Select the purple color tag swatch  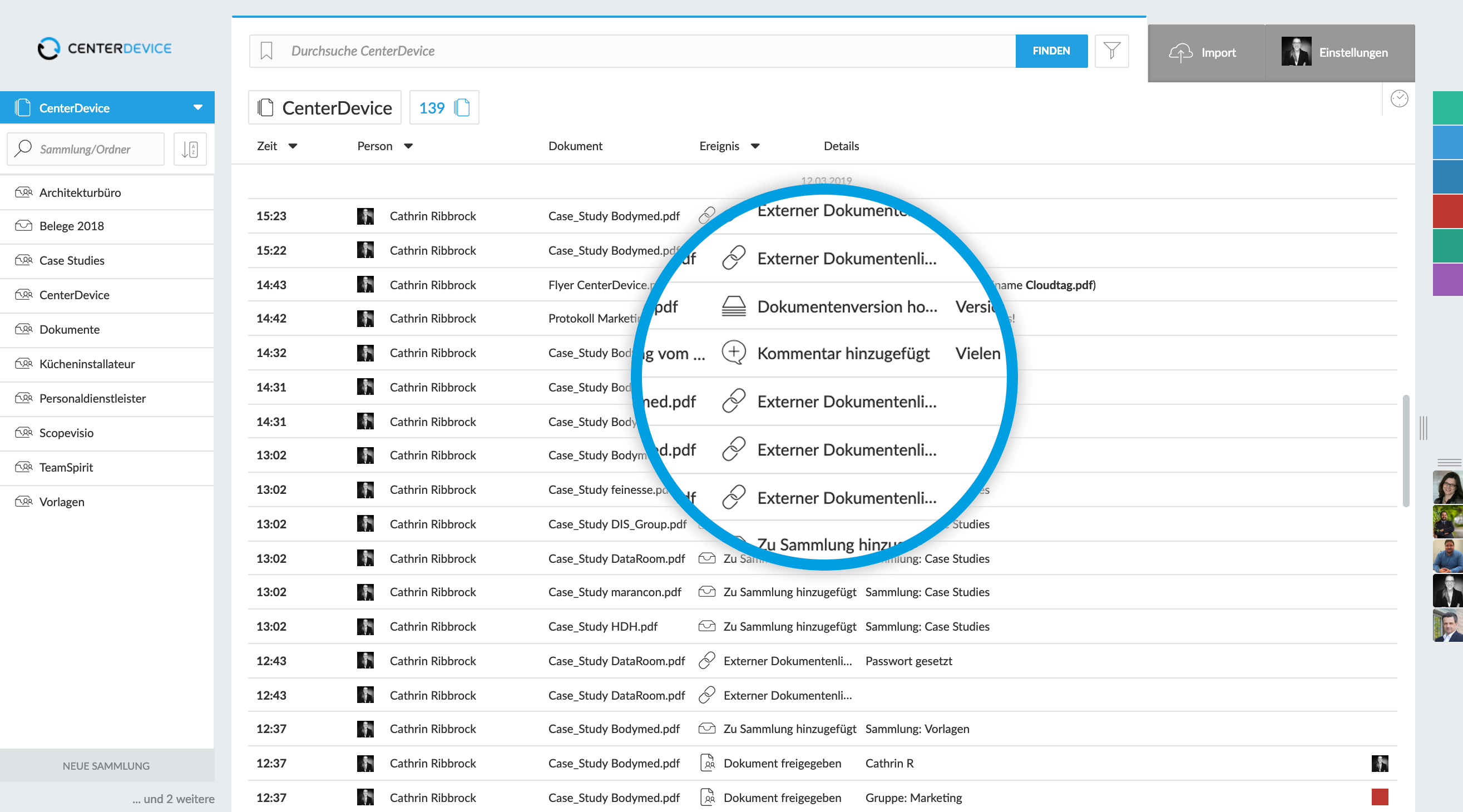(x=1447, y=279)
